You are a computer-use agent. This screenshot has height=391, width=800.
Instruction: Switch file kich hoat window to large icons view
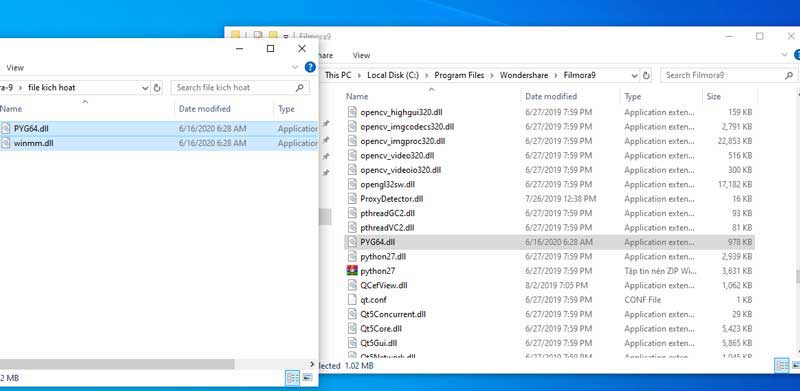[307, 378]
